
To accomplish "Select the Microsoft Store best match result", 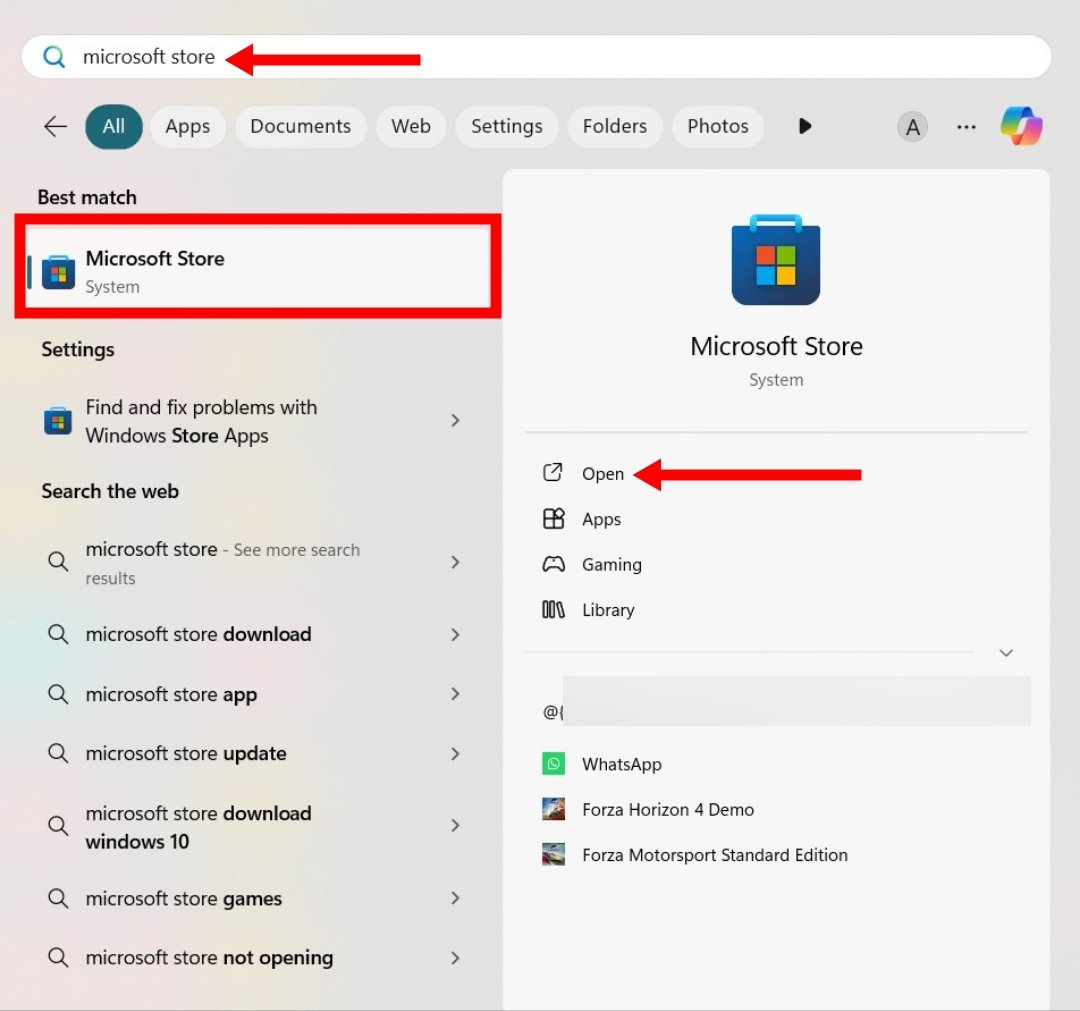I will (x=258, y=267).
